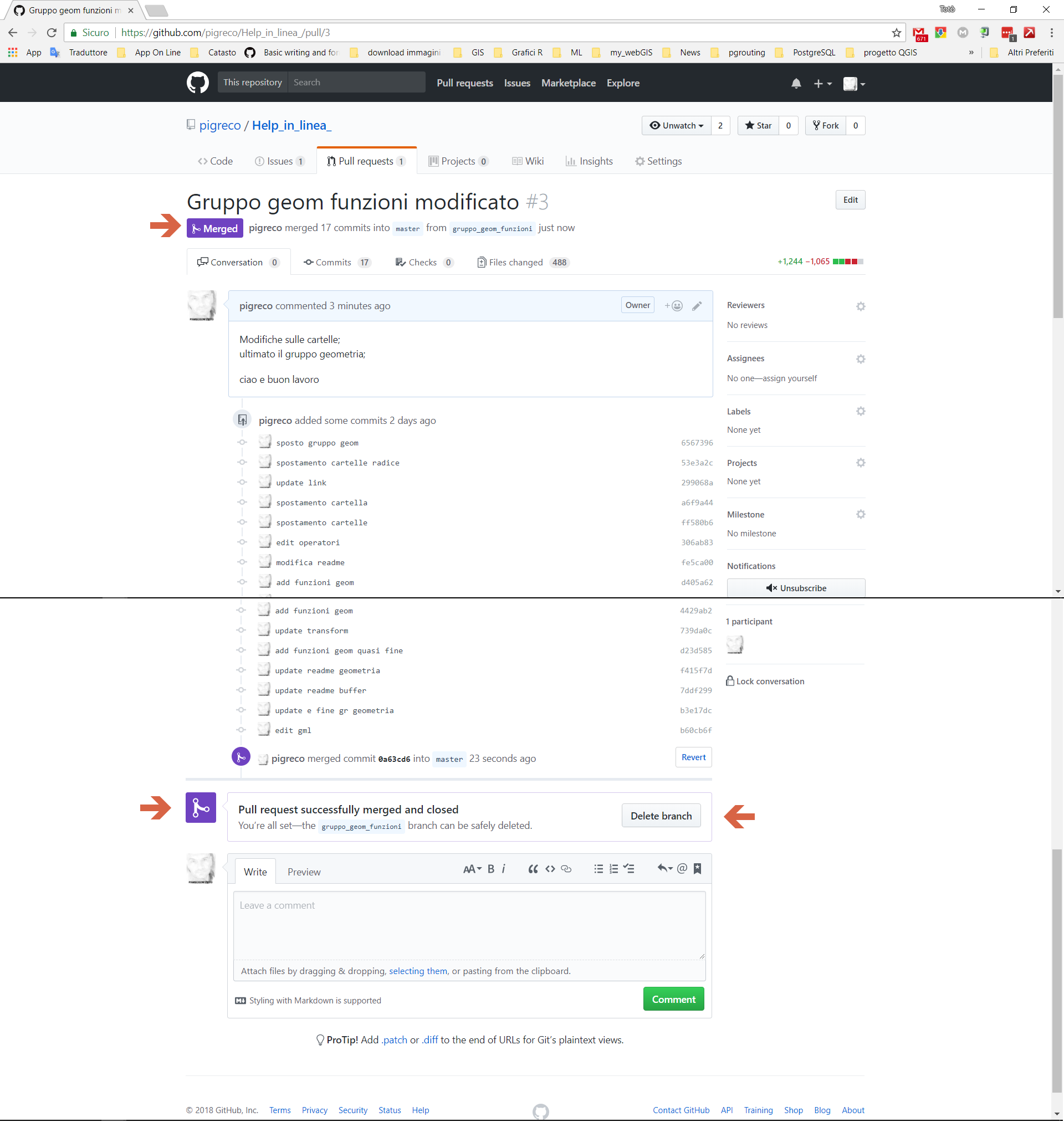Viewport: 1064px width, 1122px height.
Task: Insert a quote using the toolbar icon
Action: 533,869
